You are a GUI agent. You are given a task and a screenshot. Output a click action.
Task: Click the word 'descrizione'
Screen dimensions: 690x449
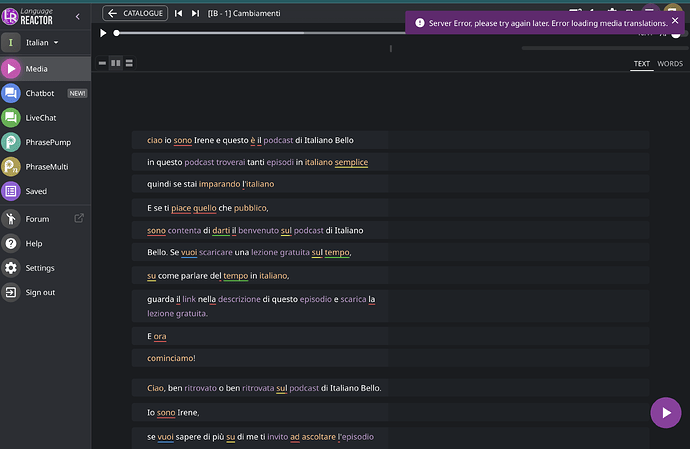click(x=239, y=299)
